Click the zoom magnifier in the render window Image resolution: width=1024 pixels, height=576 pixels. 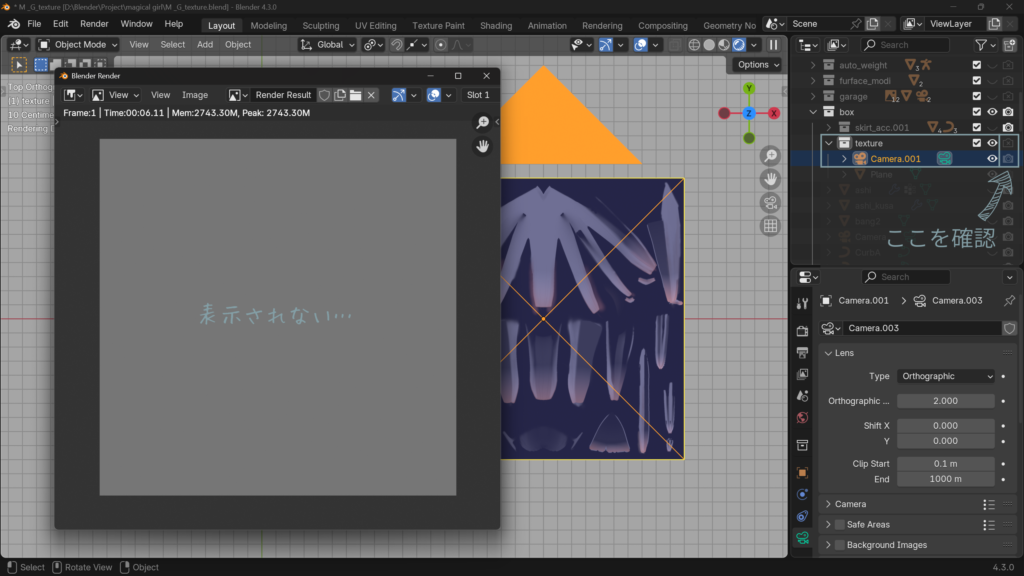pos(483,122)
